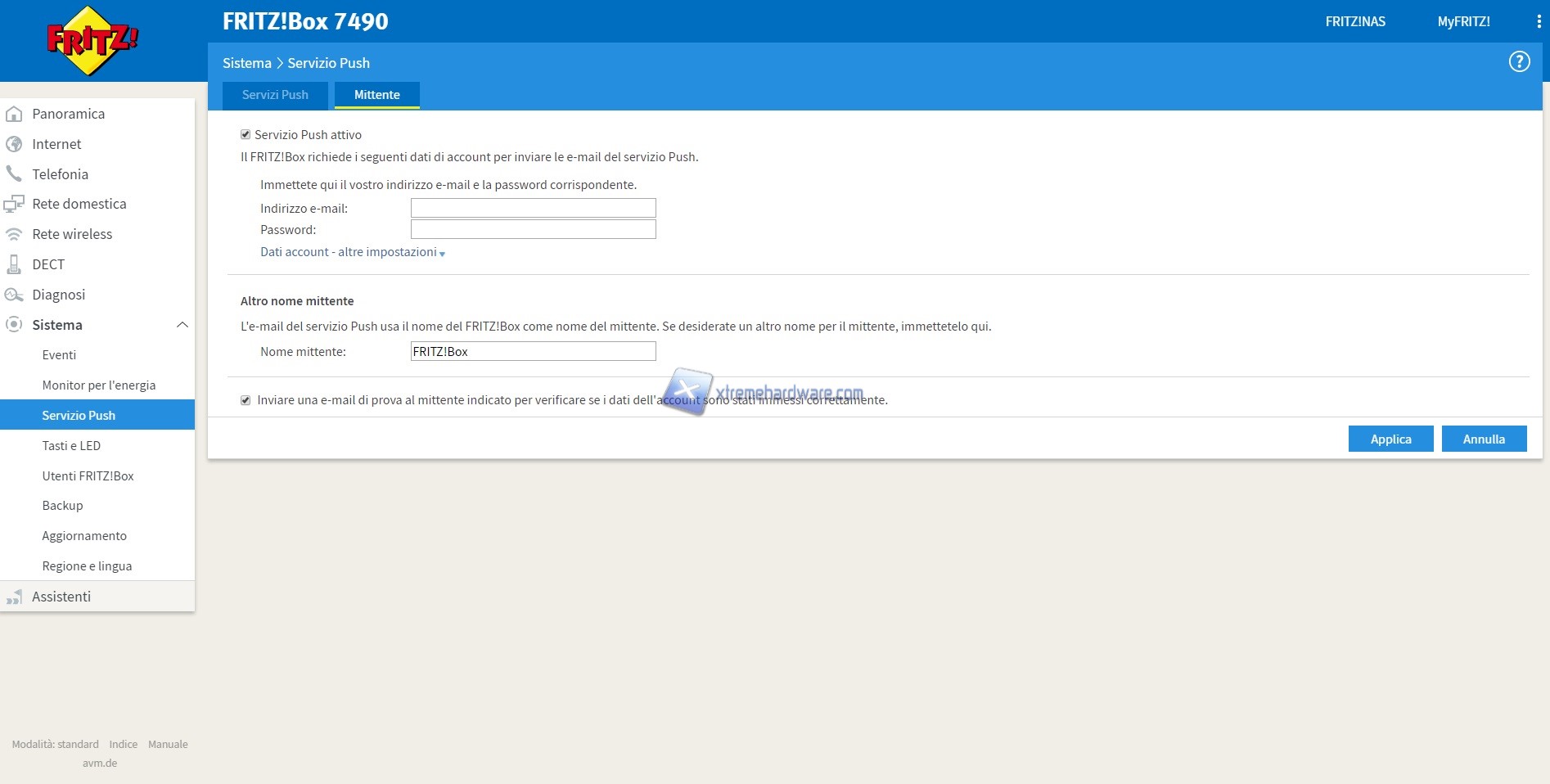This screenshot has height=784, width=1550.
Task: Click the Internet globe icon
Action: [x=14, y=144]
